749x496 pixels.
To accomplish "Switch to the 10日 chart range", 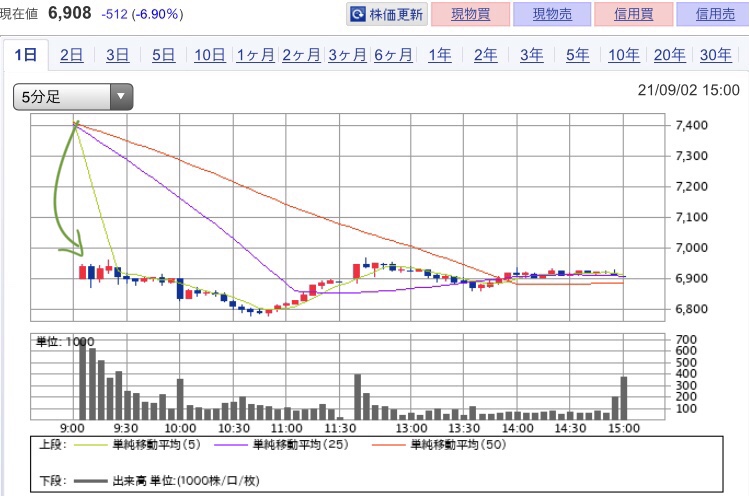I will tap(210, 55).
